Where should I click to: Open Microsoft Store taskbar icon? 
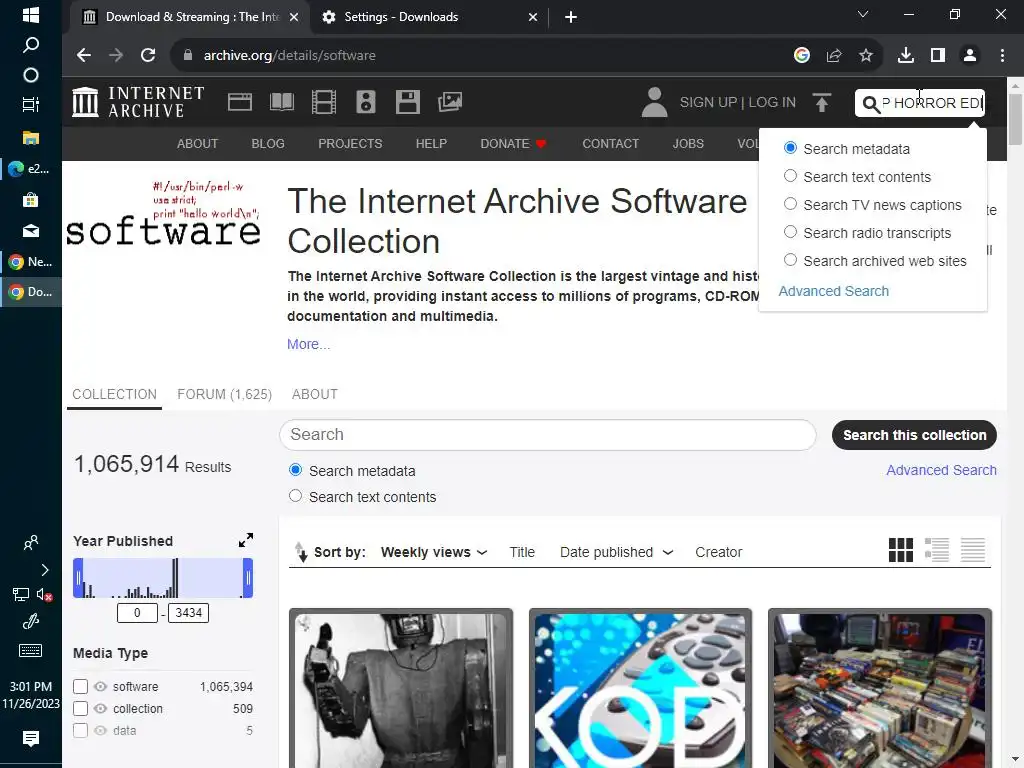(31, 200)
